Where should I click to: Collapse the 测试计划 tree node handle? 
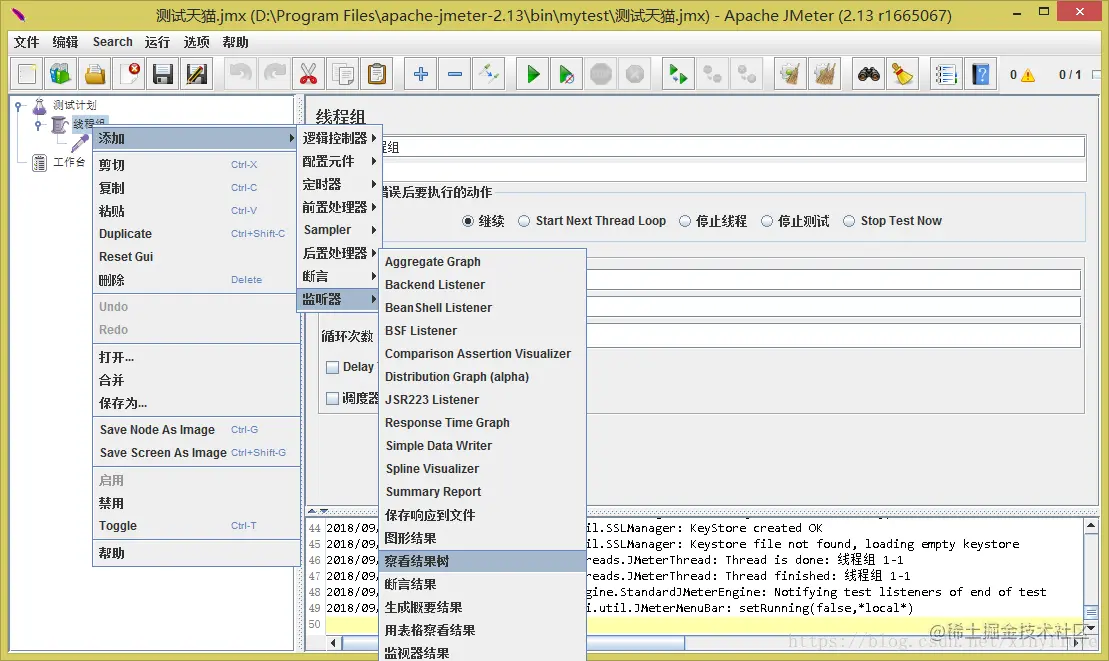coord(19,106)
